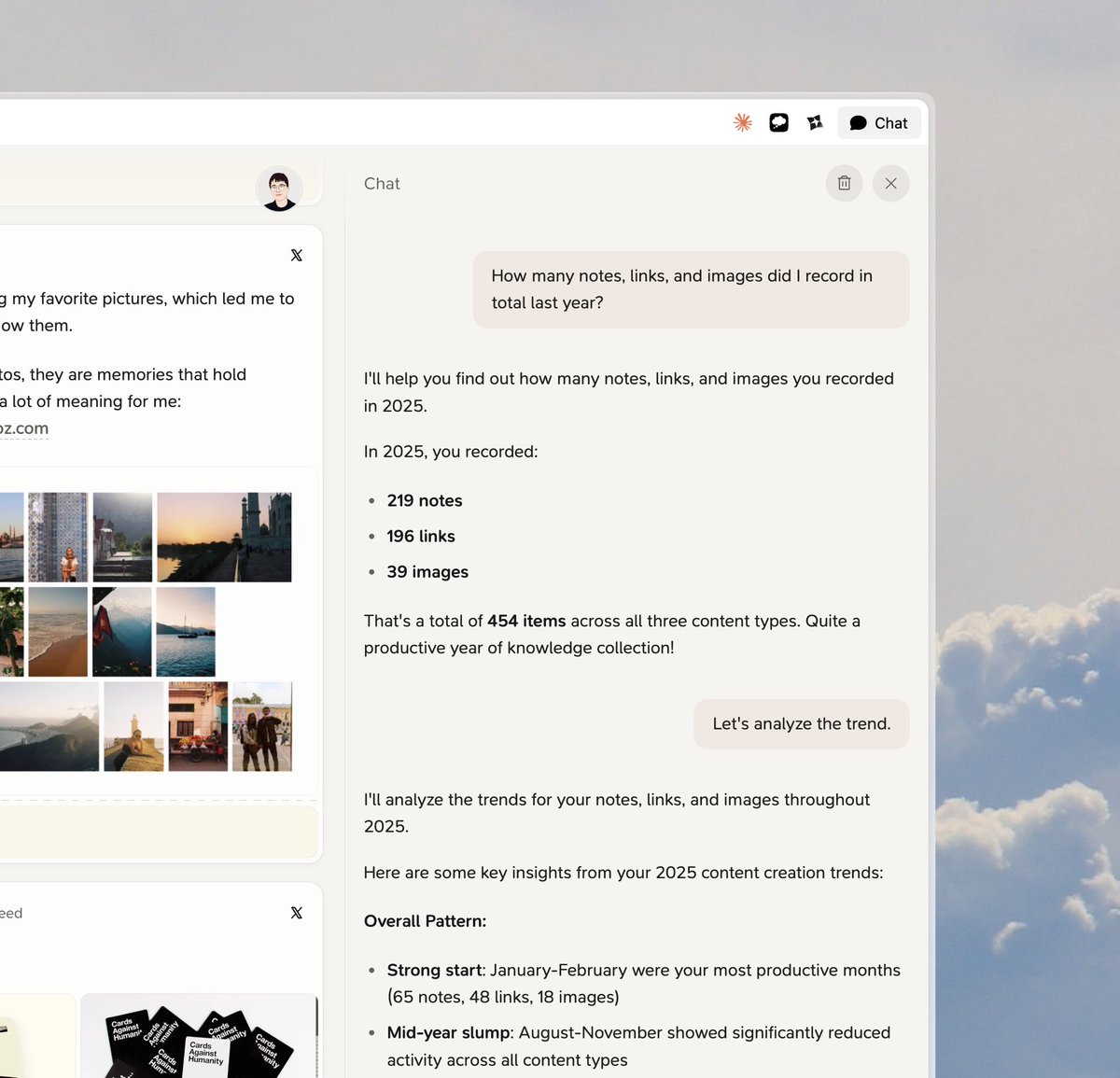
Task: Toggle the Chat button in toolbar
Action: point(879,123)
